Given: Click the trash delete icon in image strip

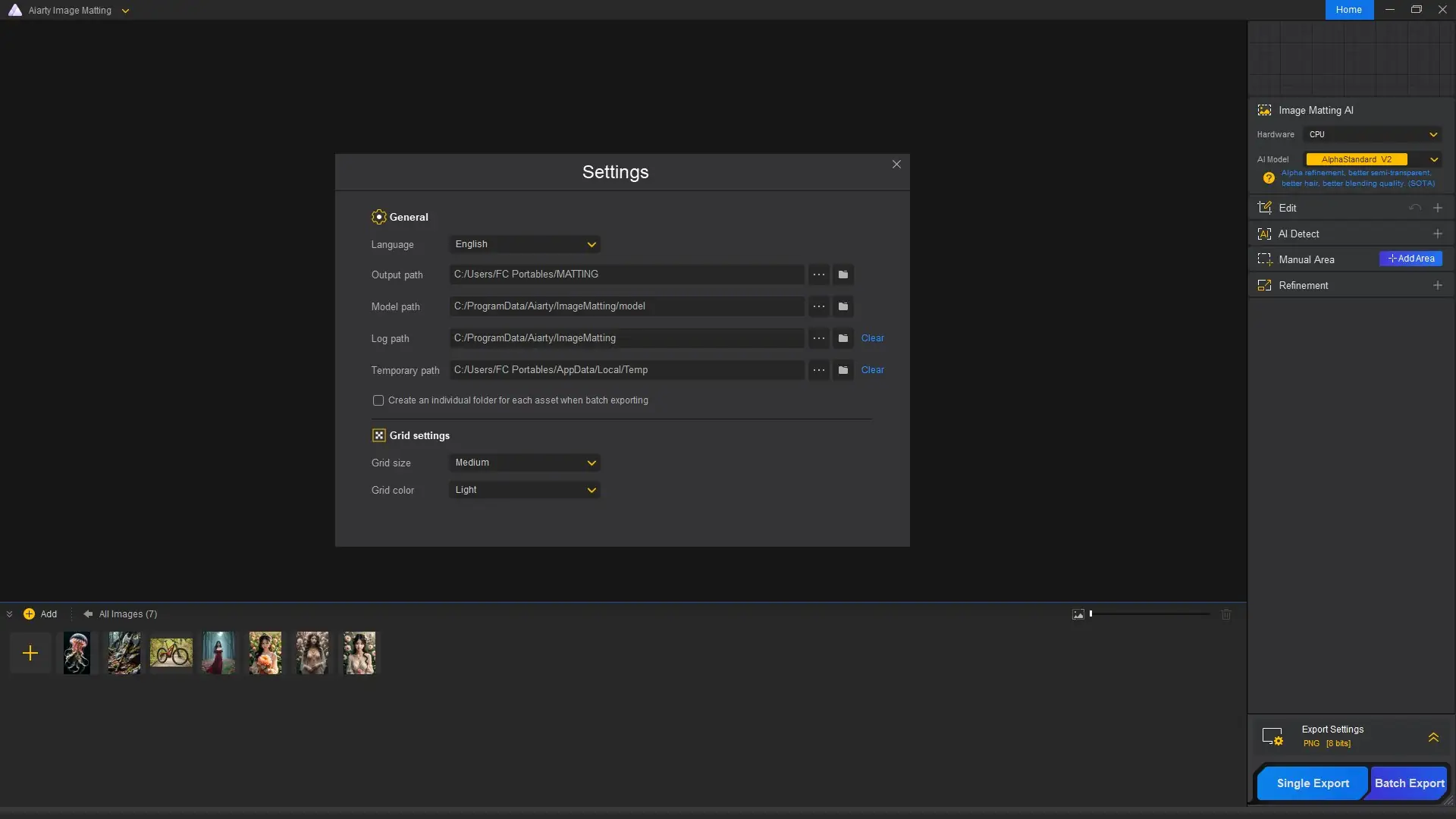Looking at the screenshot, I should (1226, 614).
